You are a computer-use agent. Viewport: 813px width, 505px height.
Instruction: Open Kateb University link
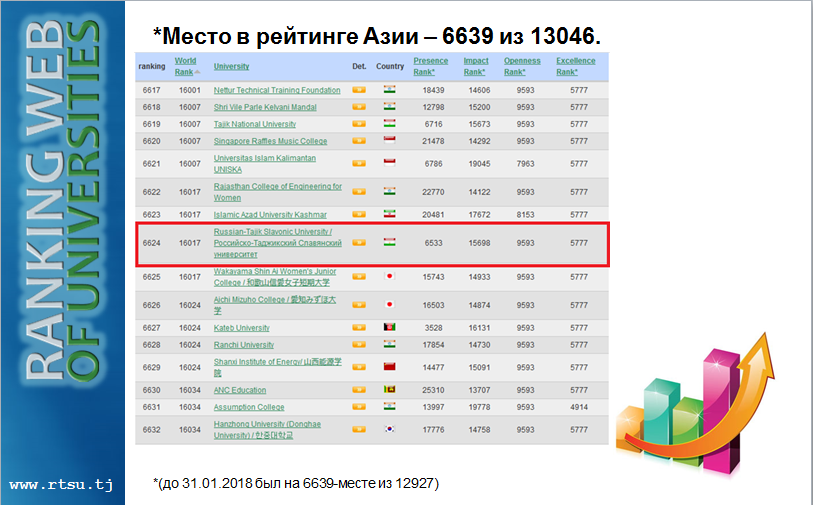coord(242,328)
